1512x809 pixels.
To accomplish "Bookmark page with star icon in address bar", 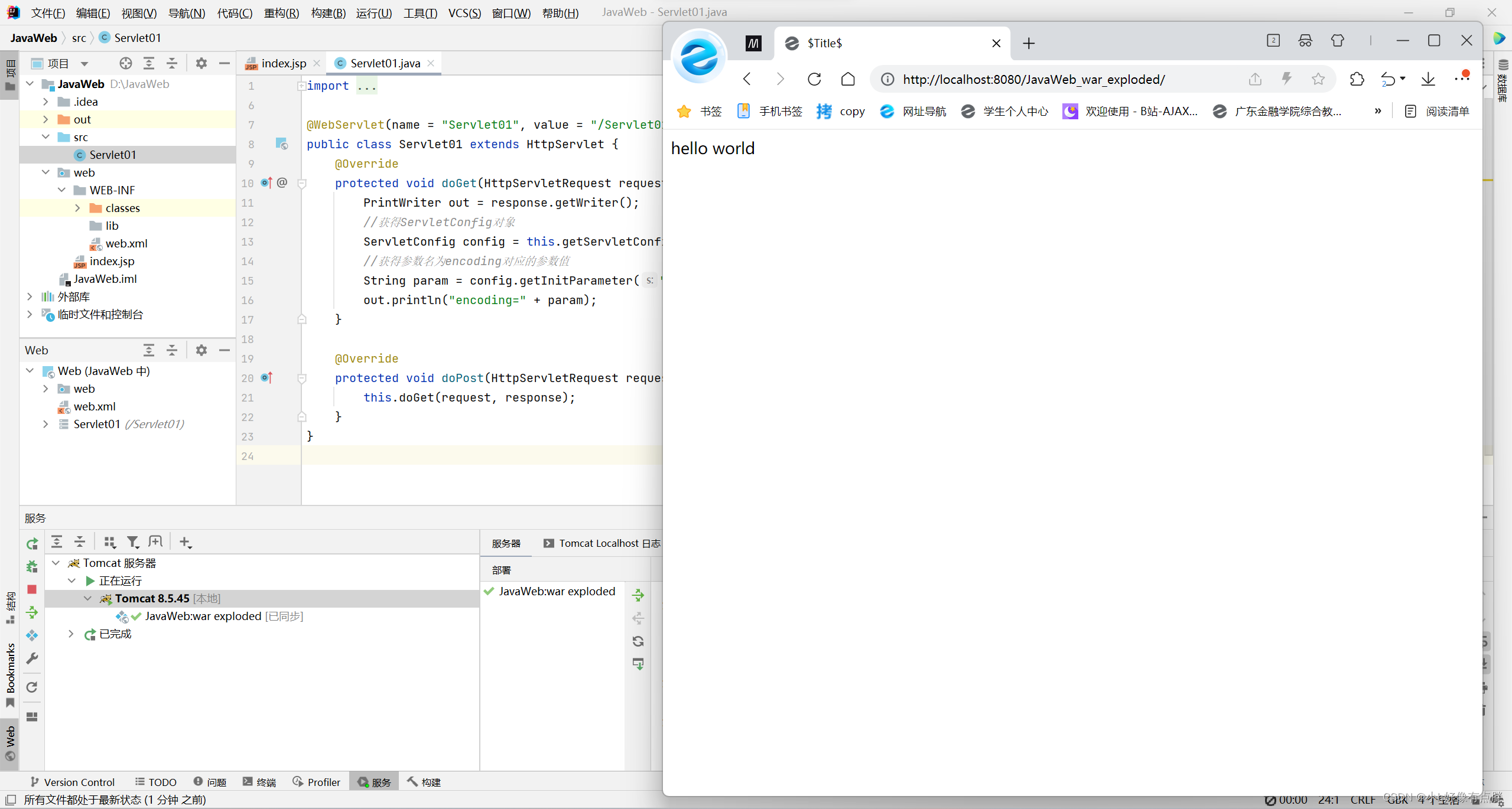I will click(1318, 79).
